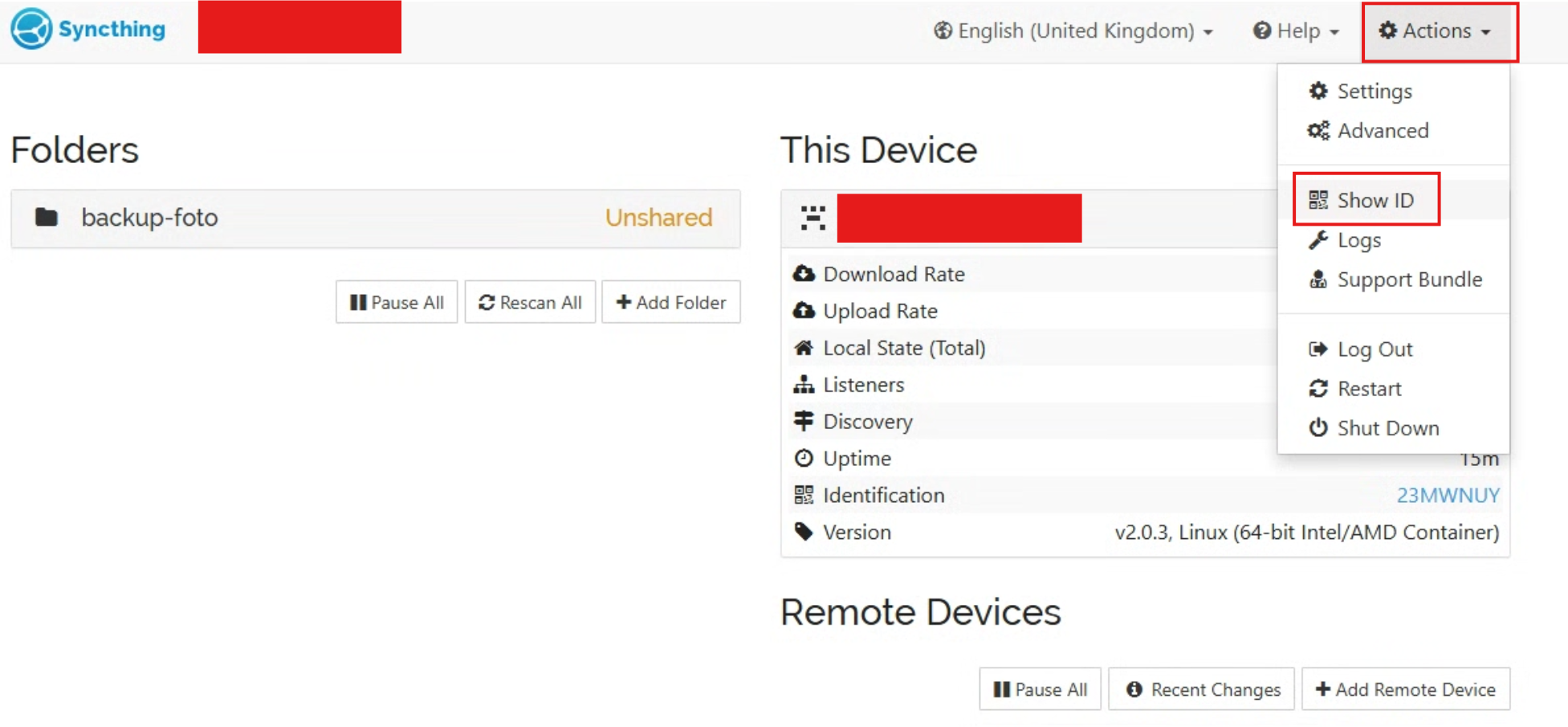Click the Upload Rate cloud icon

pos(804,311)
